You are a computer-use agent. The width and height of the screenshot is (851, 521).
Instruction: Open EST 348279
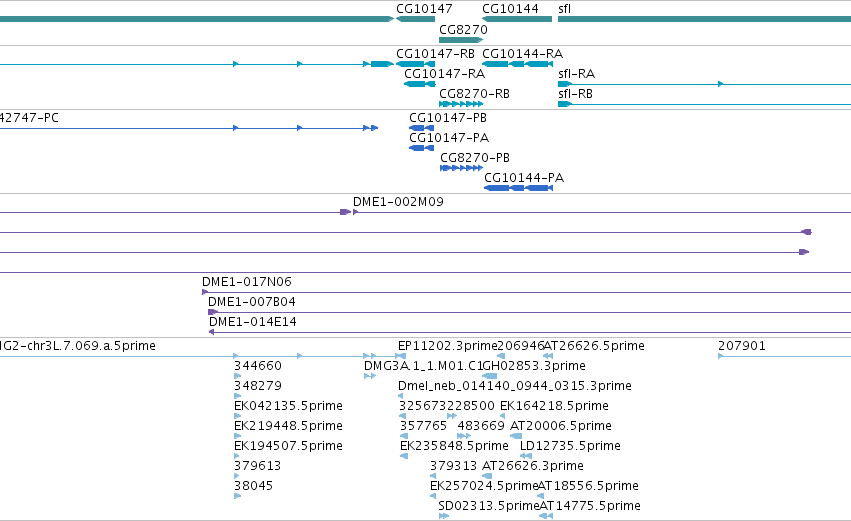tap(258, 386)
